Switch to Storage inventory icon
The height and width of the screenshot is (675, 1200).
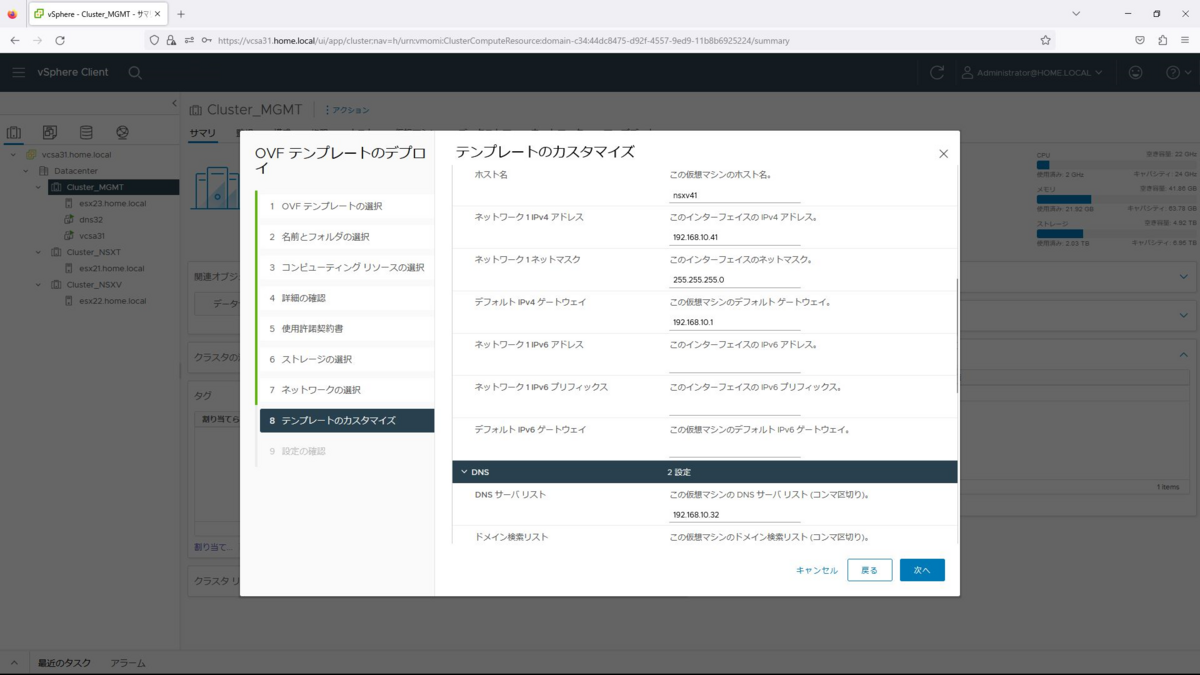86,132
